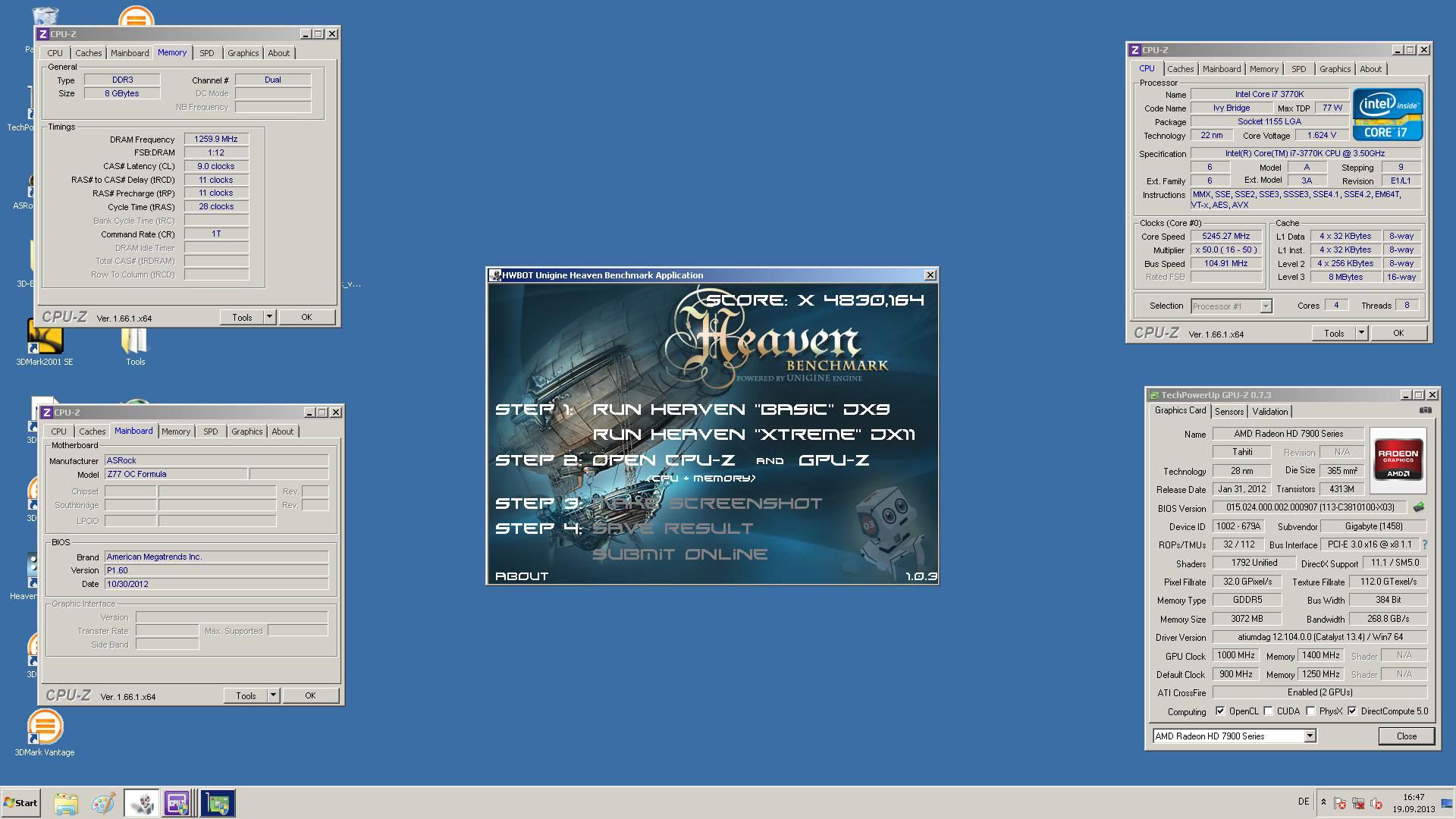Click the BIOS Version field in GPU-Z
Image resolution: width=1456 pixels, height=819 pixels.
(1310, 507)
